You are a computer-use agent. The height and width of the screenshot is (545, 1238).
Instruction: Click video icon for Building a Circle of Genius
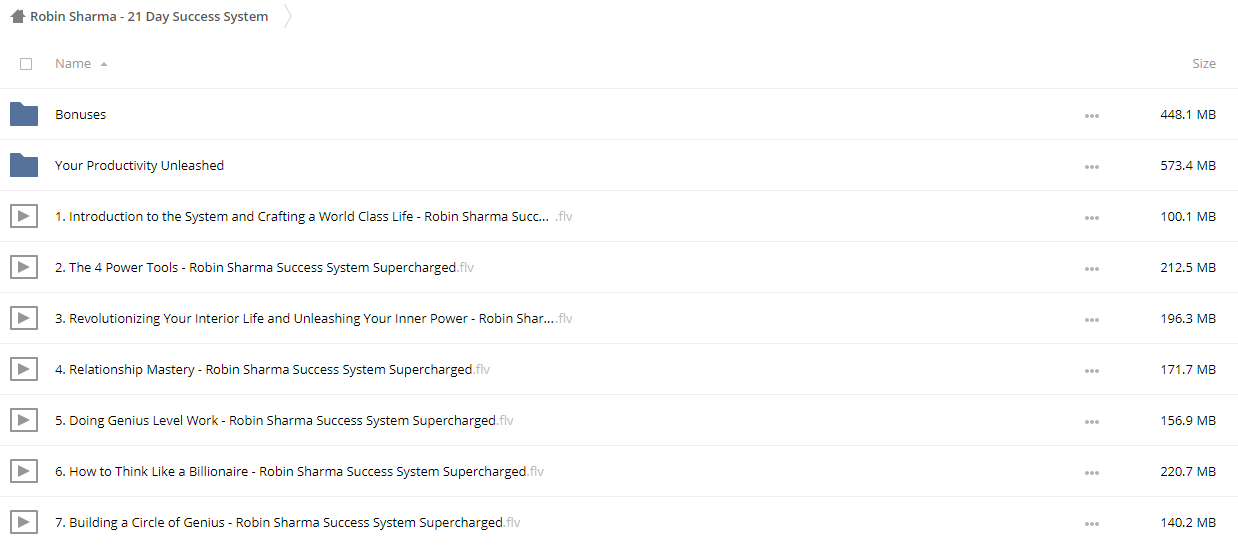click(x=24, y=522)
